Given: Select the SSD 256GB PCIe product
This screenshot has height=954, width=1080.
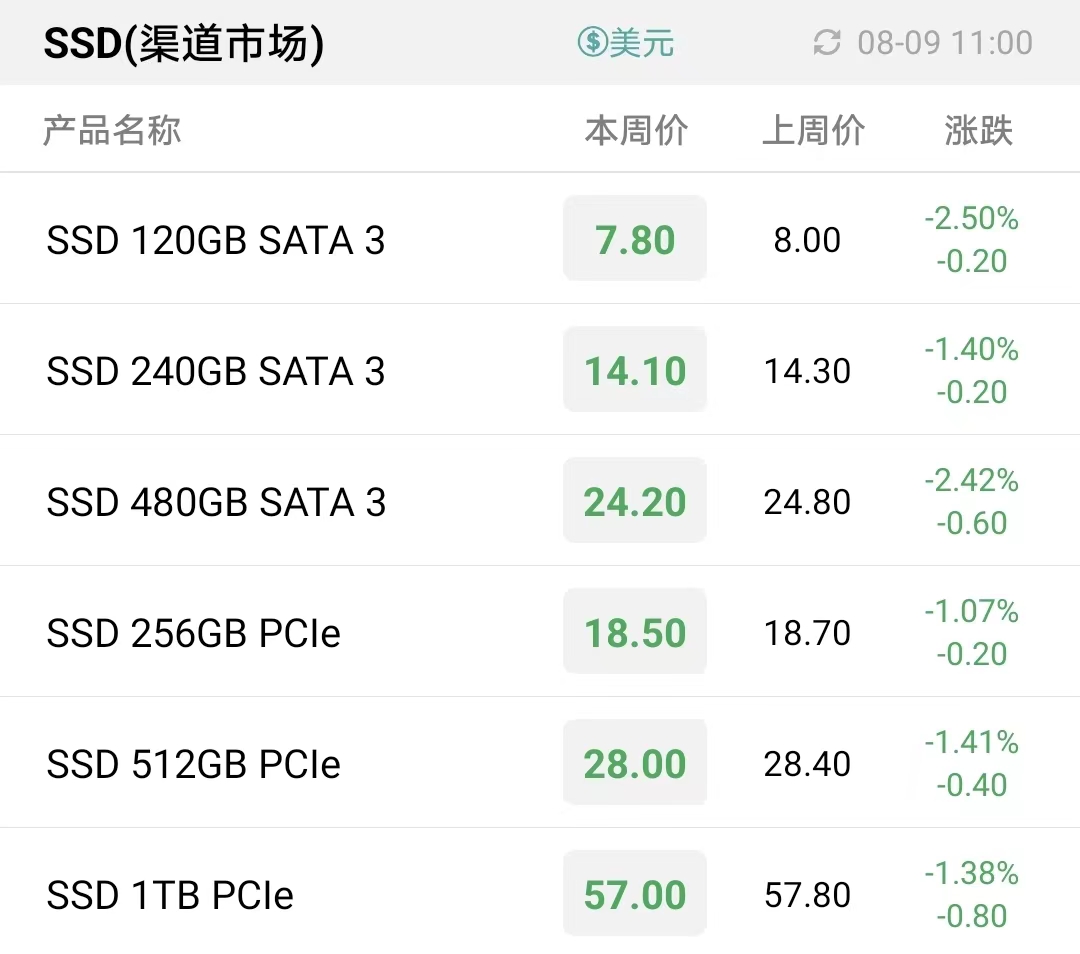Looking at the screenshot, I should [x=540, y=632].
